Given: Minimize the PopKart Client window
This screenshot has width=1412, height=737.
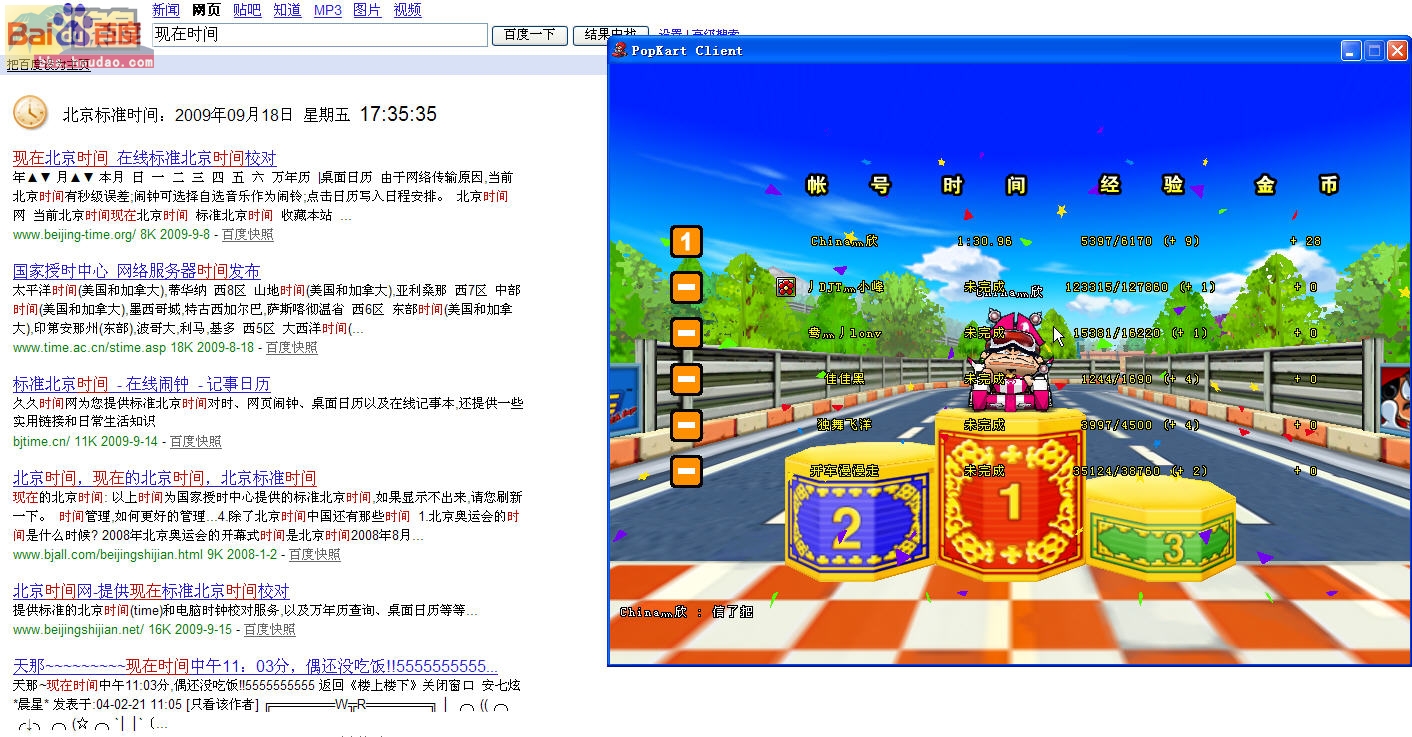Looking at the screenshot, I should 1352,51.
